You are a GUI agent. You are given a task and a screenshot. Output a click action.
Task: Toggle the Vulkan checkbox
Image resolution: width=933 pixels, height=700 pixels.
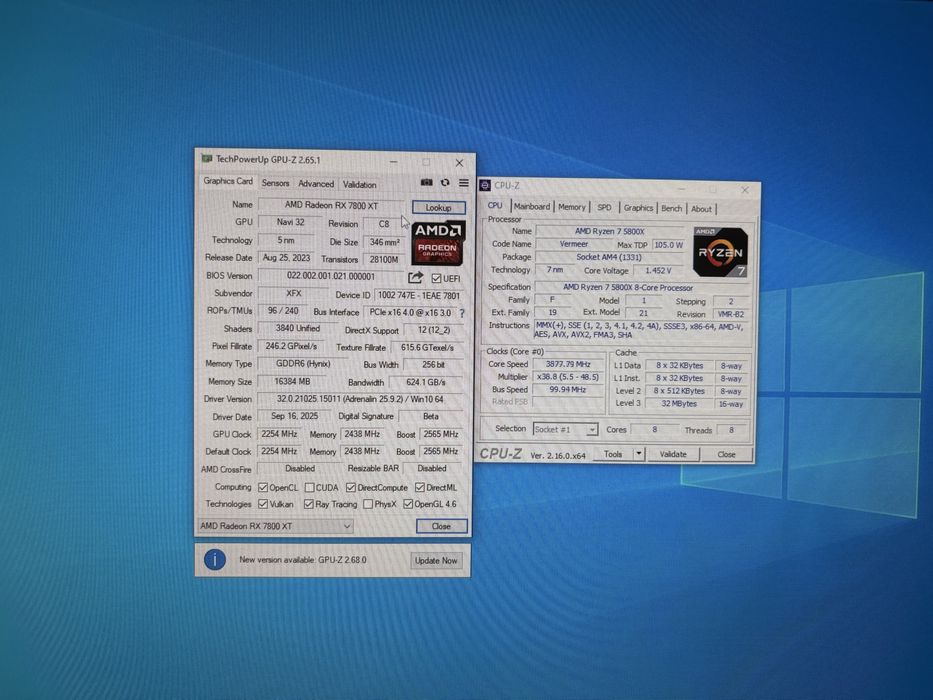[263, 504]
